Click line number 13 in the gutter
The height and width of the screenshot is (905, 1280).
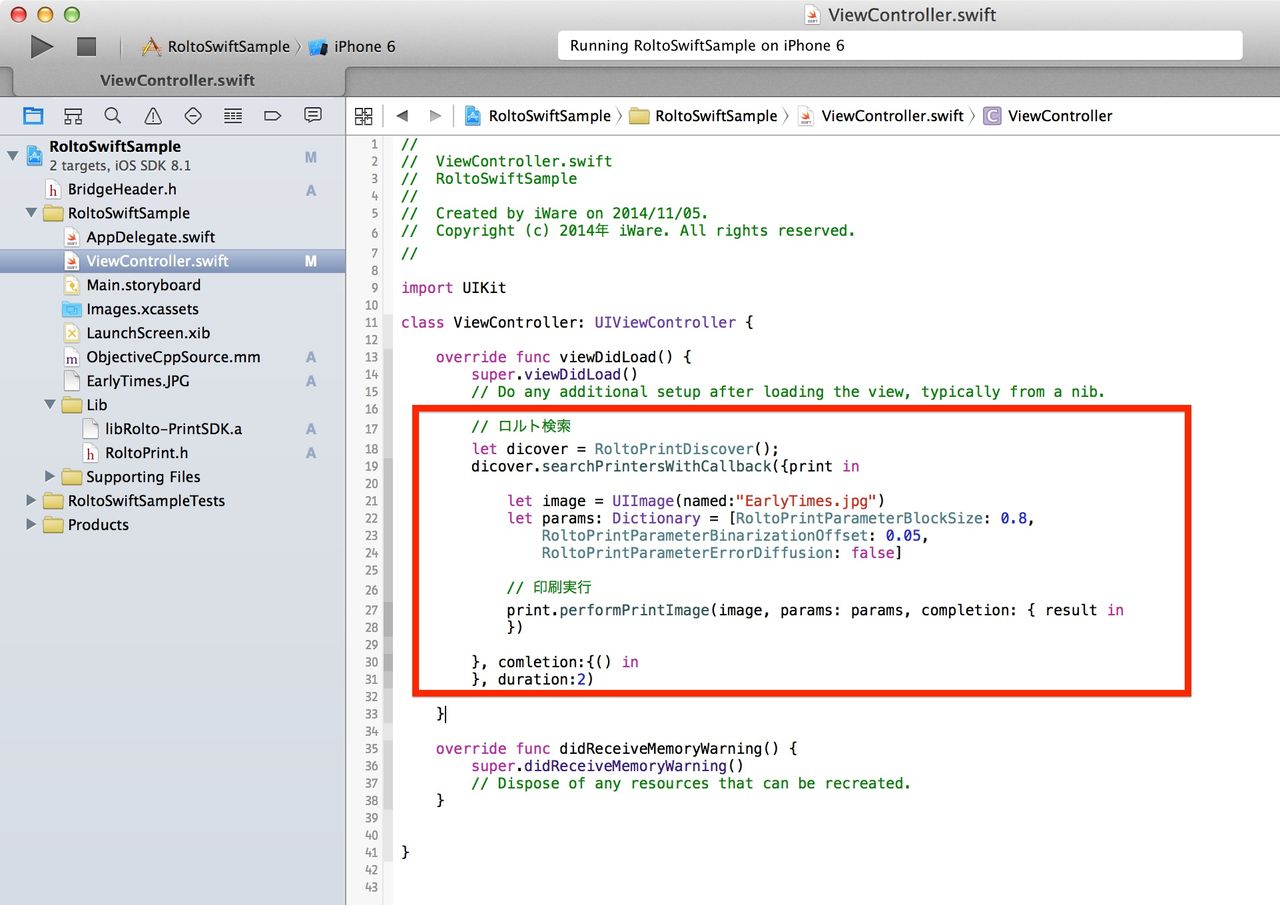click(372, 357)
